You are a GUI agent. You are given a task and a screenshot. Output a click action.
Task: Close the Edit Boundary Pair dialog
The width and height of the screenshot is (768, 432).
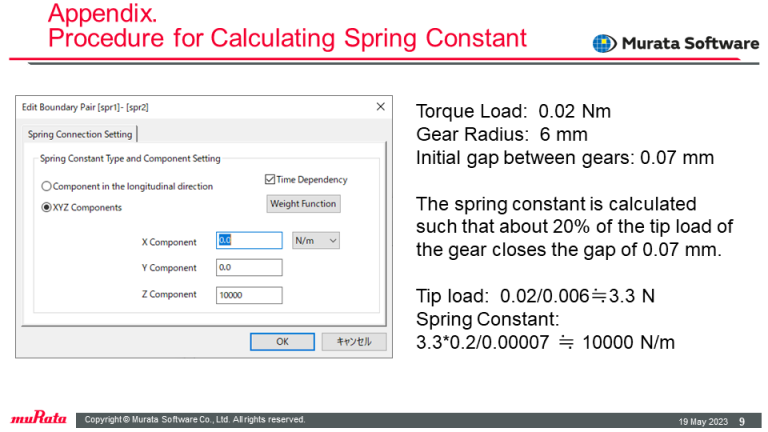380,107
